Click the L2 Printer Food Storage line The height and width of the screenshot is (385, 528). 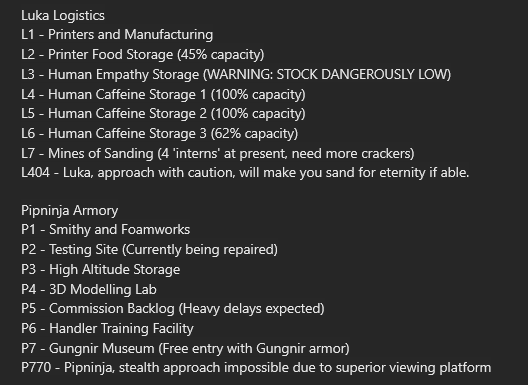(x=142, y=55)
